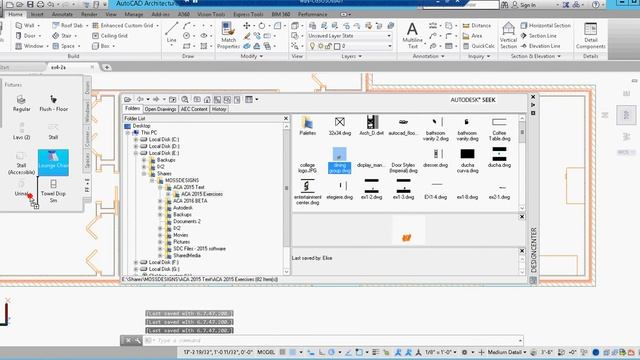Viewport: 640px width, 360px height.
Task: Select the Space tool
Action: pyautogui.click(x=64, y=46)
